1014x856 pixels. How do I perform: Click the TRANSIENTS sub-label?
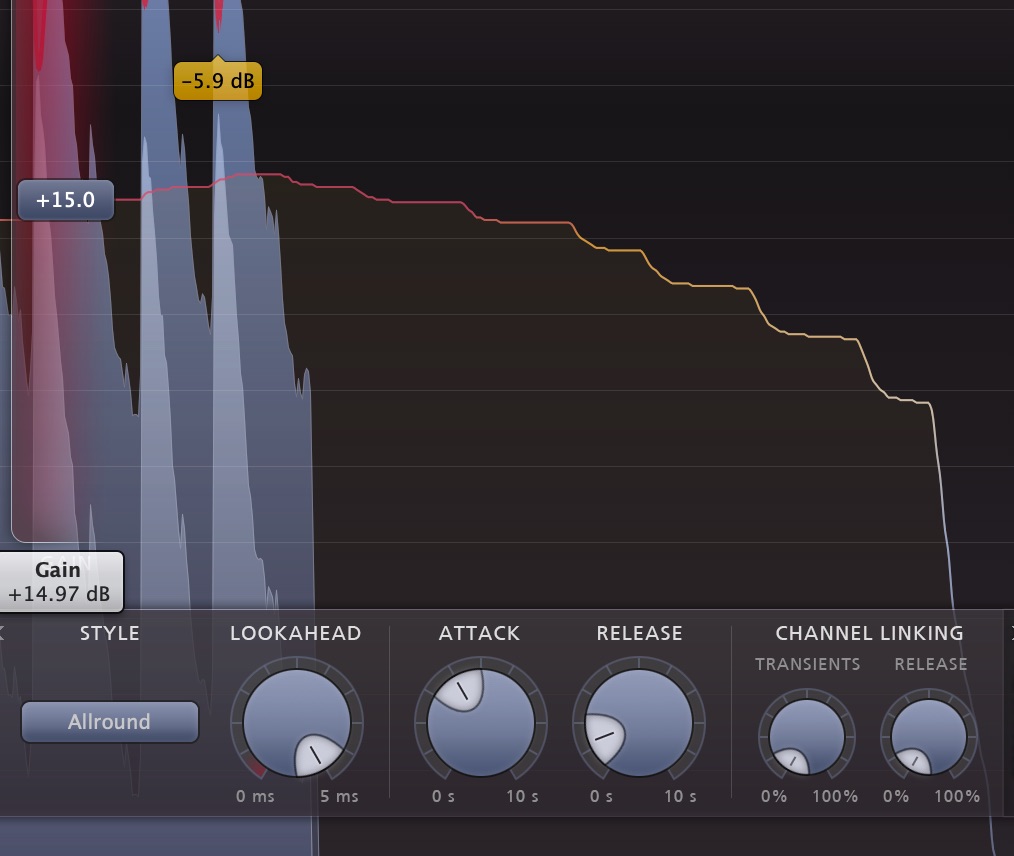(807, 664)
